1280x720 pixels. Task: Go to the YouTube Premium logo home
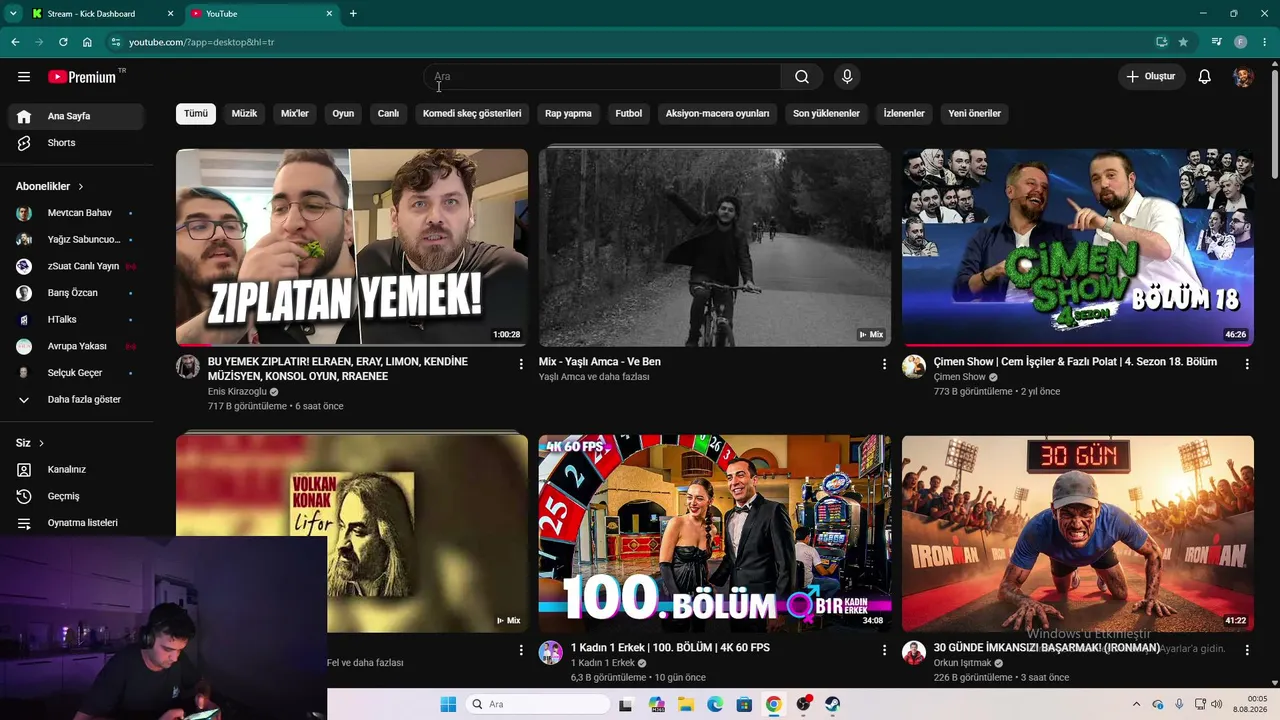click(x=82, y=77)
